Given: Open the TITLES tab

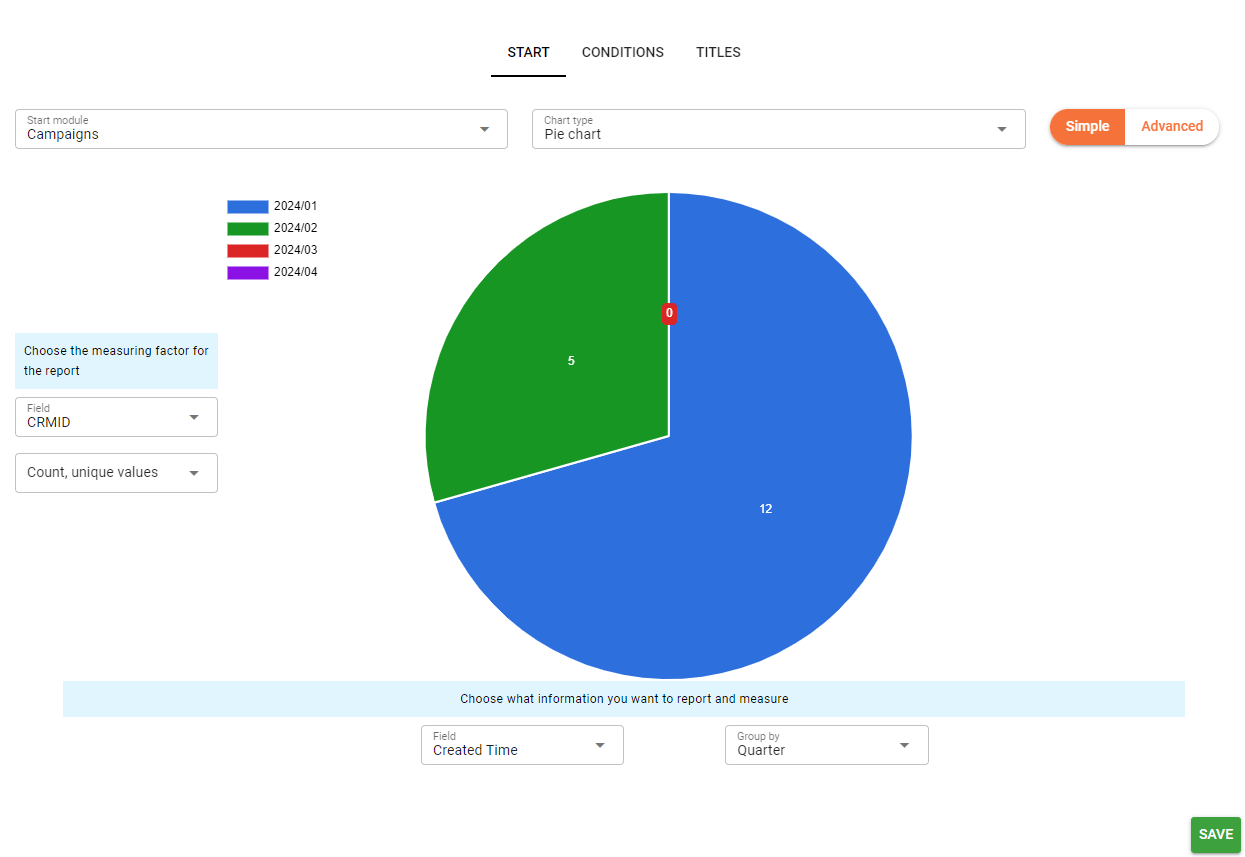Looking at the screenshot, I should pos(717,52).
